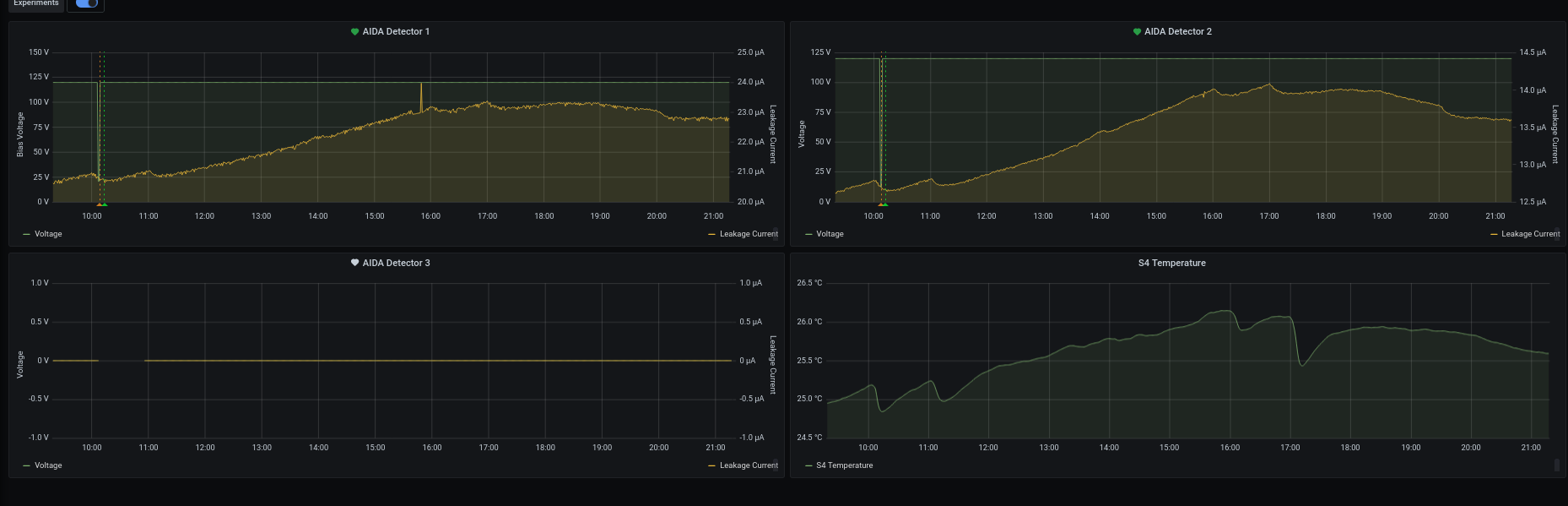The height and width of the screenshot is (506, 1568).
Task: Click white heart icon on AIDA Detector 3
Action: point(355,263)
